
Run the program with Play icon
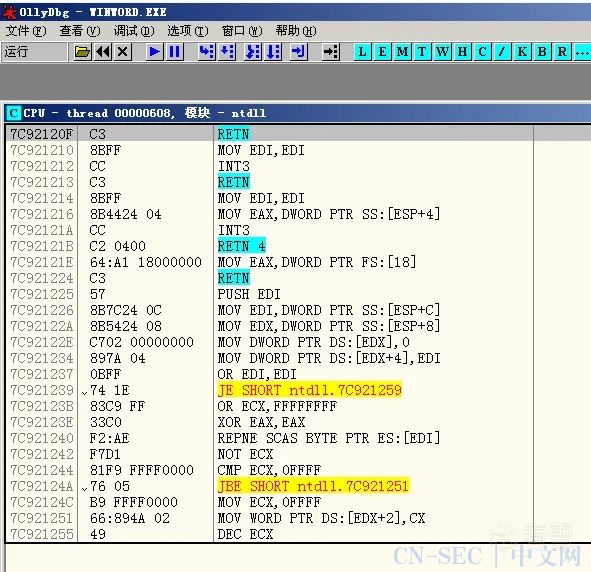click(155, 52)
